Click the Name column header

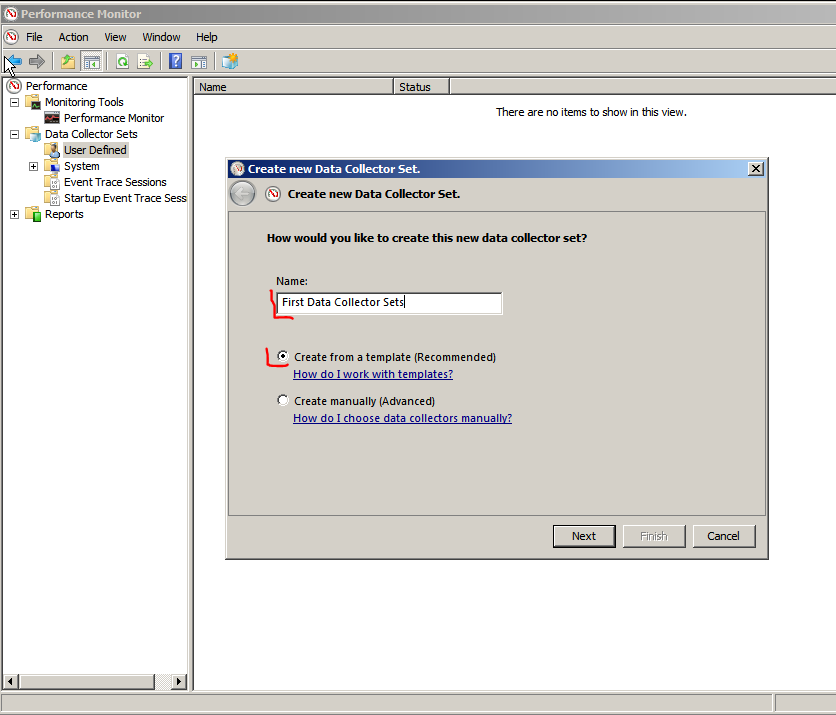click(293, 87)
